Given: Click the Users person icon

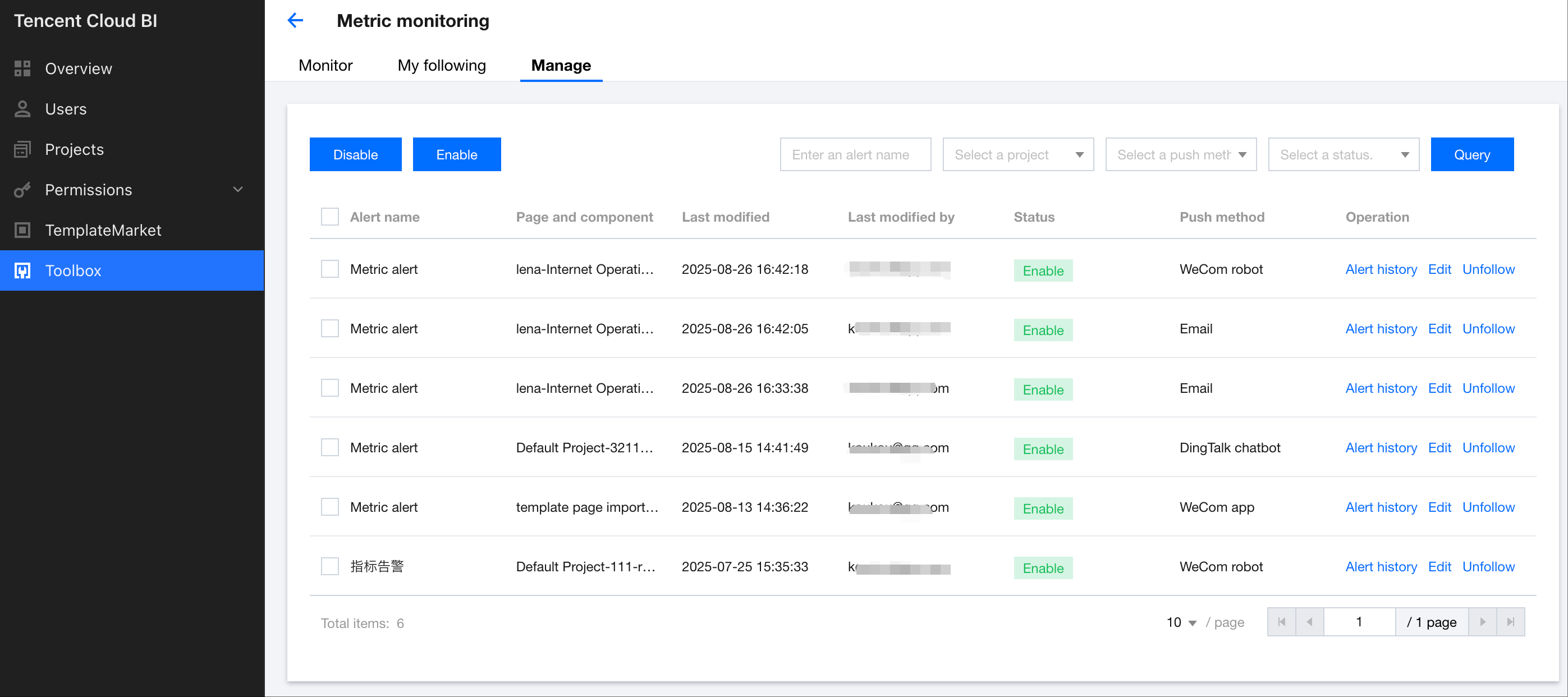Looking at the screenshot, I should pos(22,109).
